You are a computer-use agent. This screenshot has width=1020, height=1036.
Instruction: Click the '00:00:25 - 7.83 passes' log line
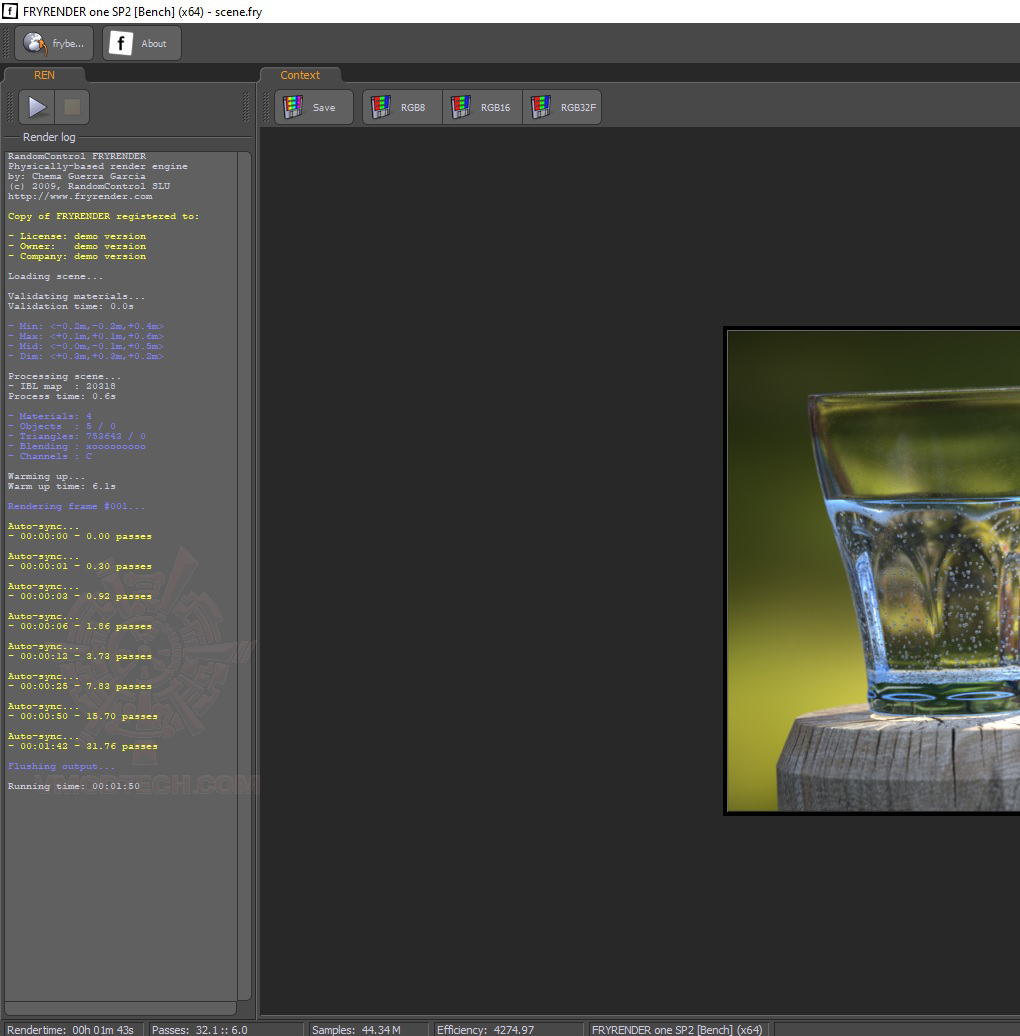[79, 686]
